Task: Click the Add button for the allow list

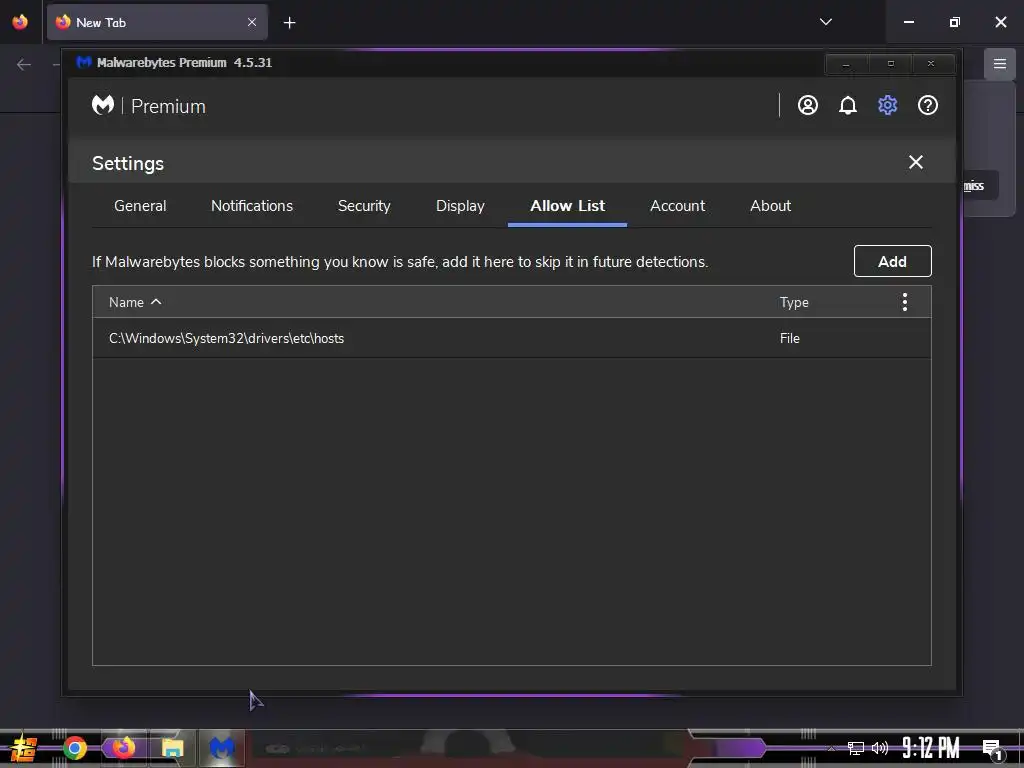Action: coord(892,261)
